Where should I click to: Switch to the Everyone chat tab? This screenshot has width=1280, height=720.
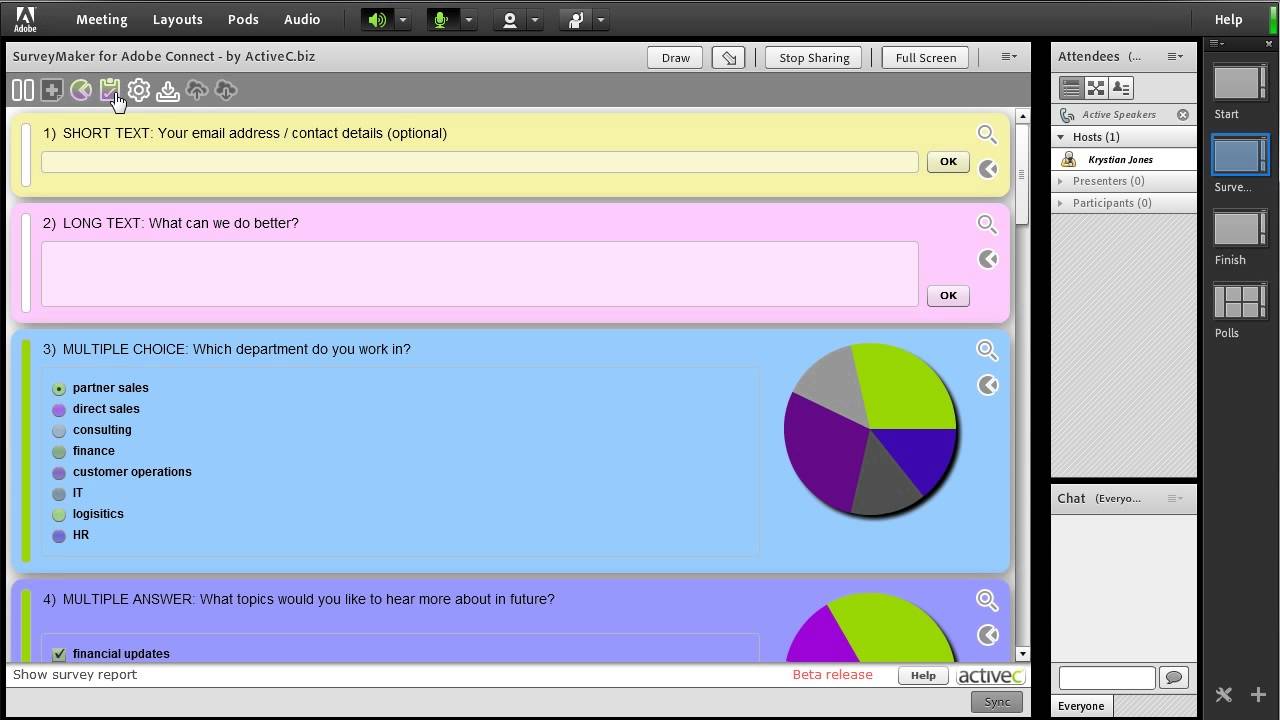[1081, 706]
